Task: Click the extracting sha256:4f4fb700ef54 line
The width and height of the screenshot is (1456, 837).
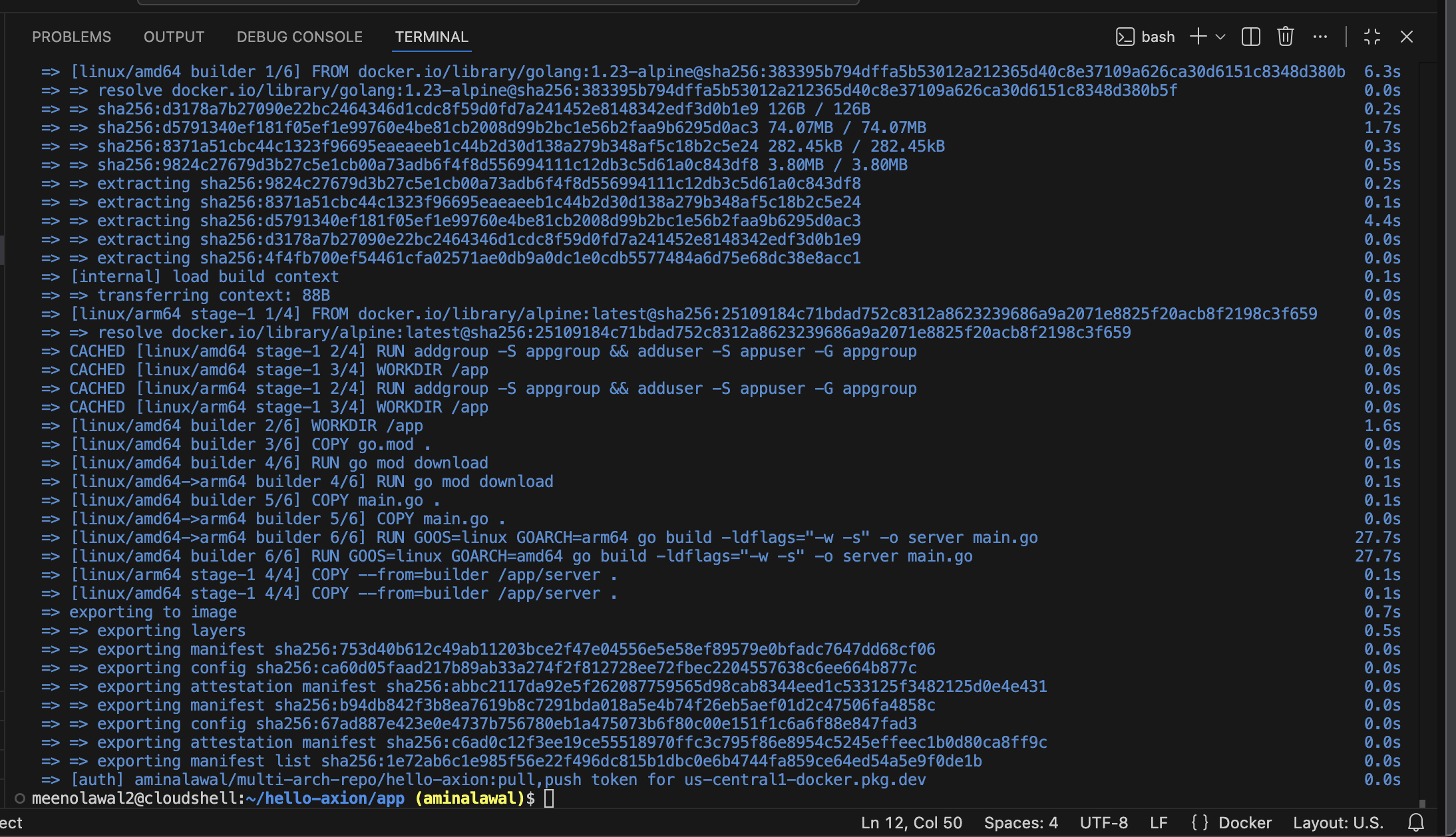Action: pyautogui.click(x=451, y=258)
